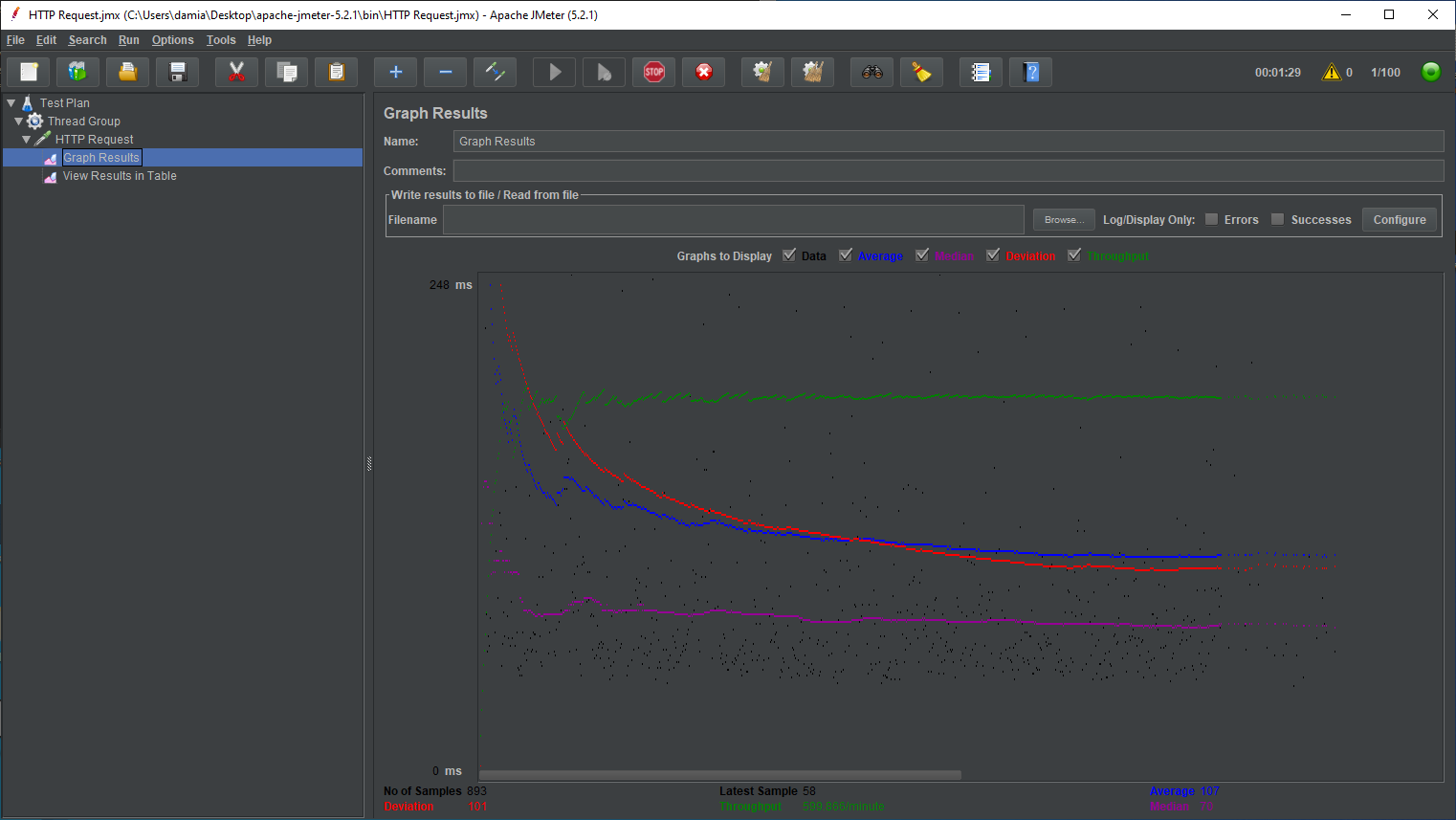The image size is (1456, 820).
Task: Toggle the selected element with the toggle icon
Action: click(495, 71)
